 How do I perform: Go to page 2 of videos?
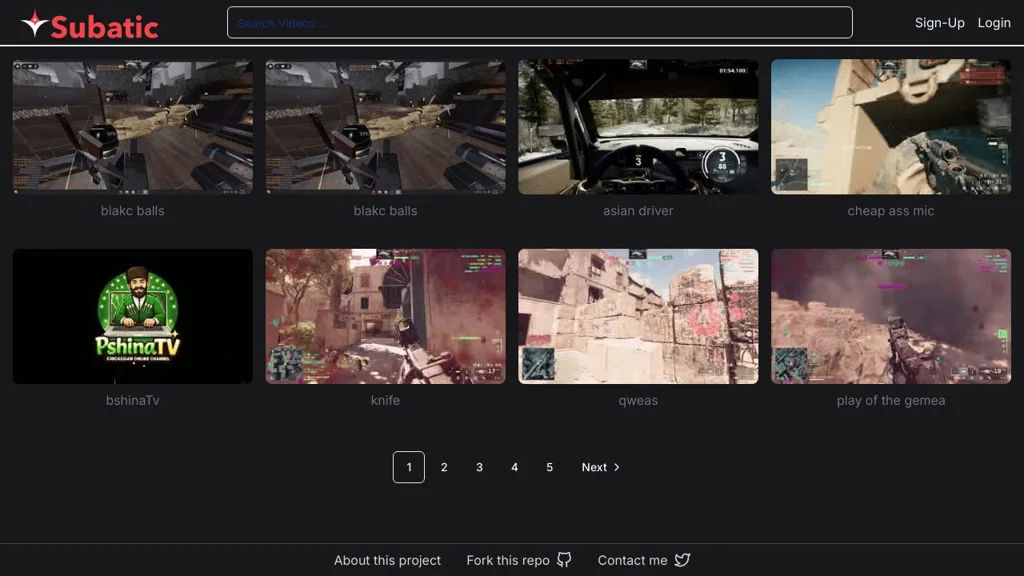click(444, 467)
